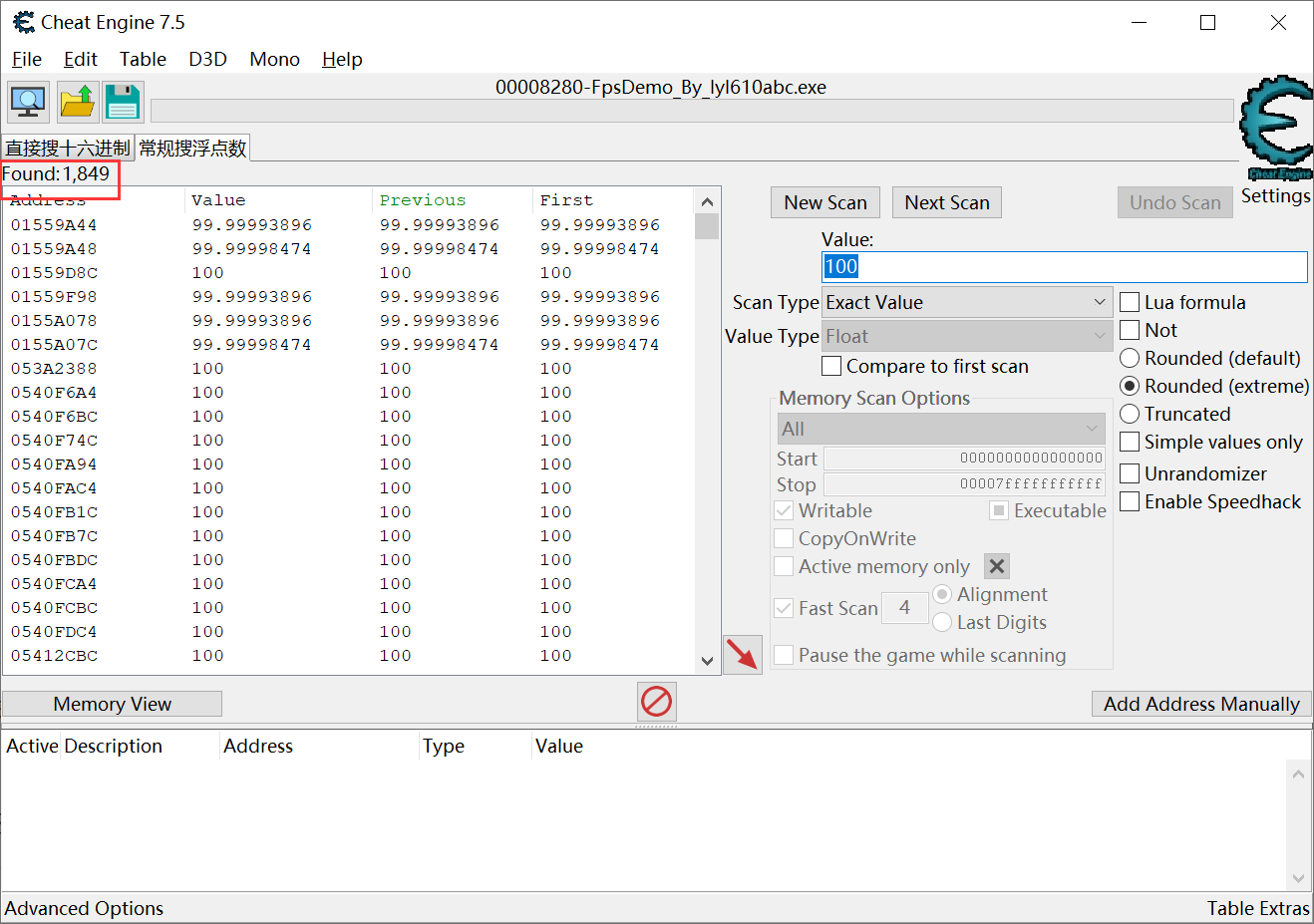The image size is (1314, 924).
Task: Open Memory View
Action: tap(112, 704)
